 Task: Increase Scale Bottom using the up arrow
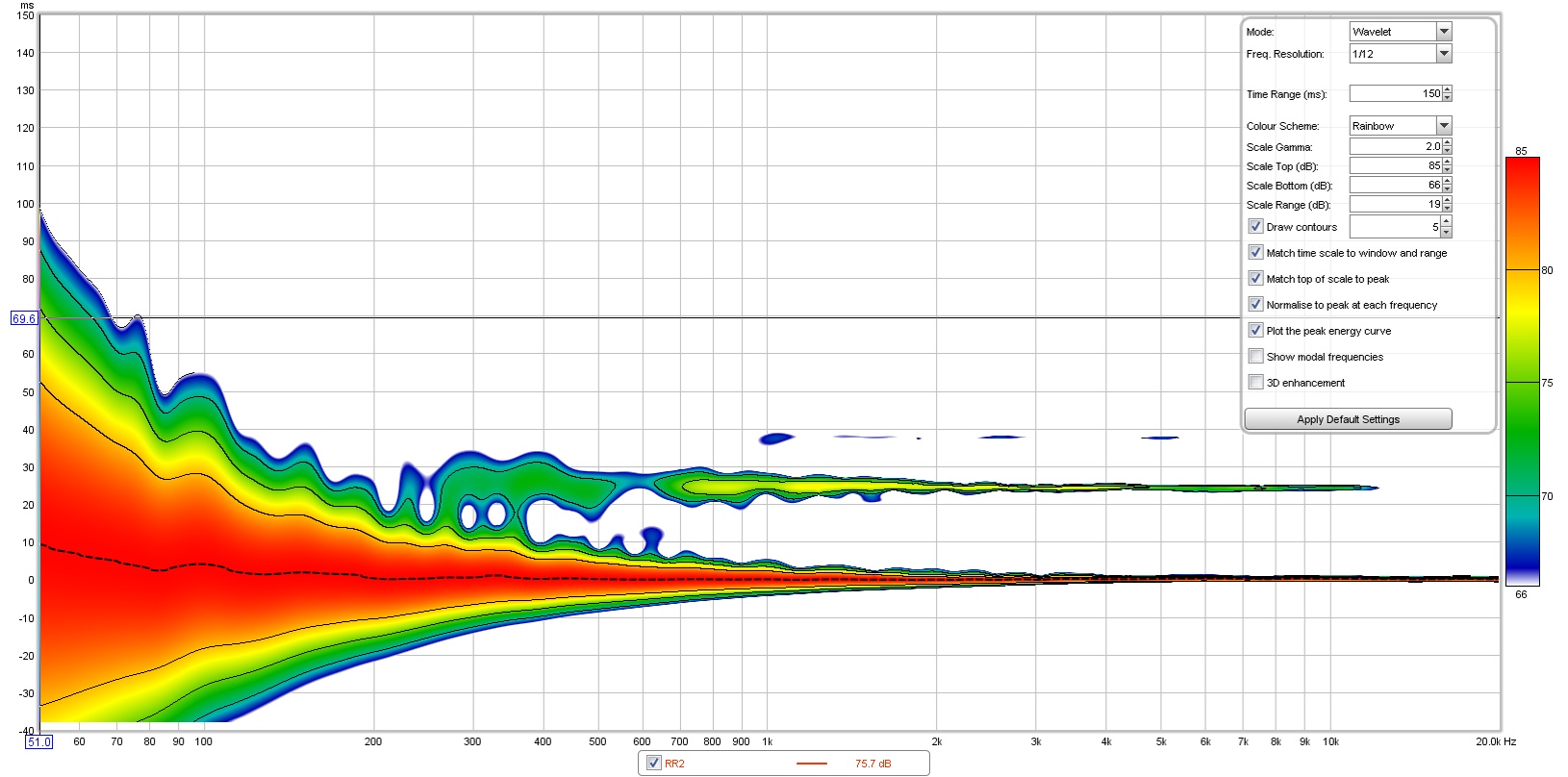[1447, 181]
